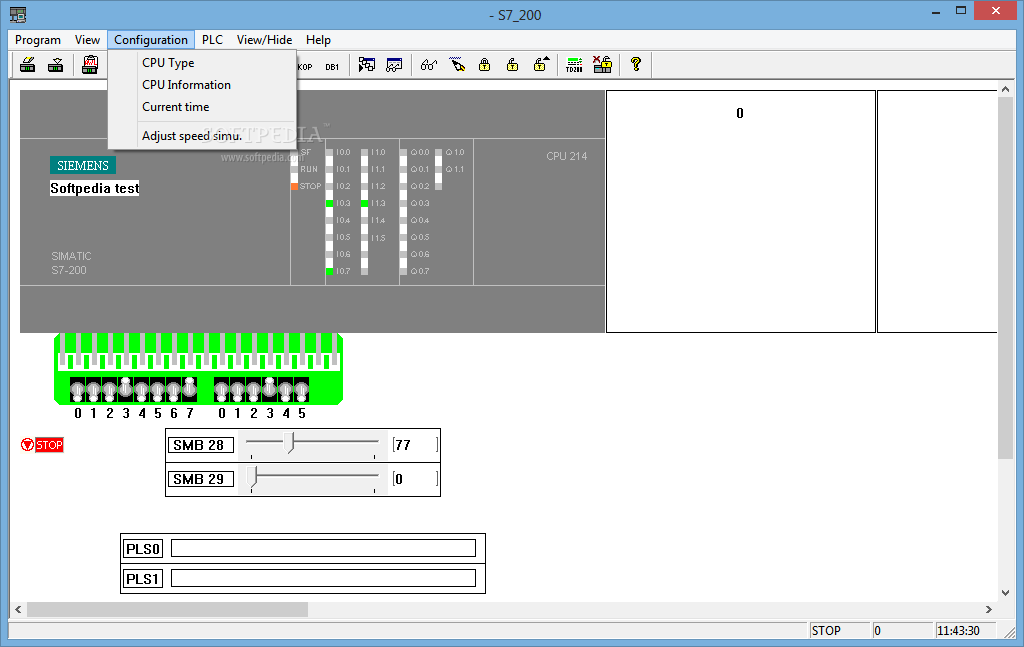Click the open padlock unforce icon
This screenshot has height=647, width=1024.
coord(513,65)
